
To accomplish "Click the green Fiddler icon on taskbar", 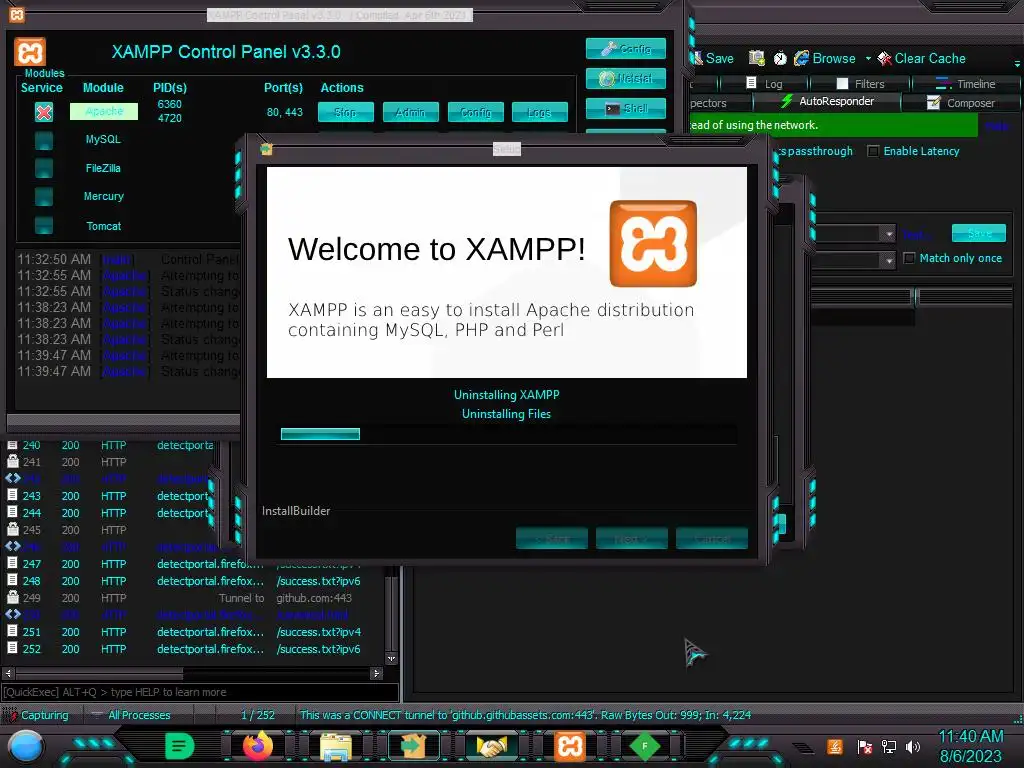I will 645,746.
